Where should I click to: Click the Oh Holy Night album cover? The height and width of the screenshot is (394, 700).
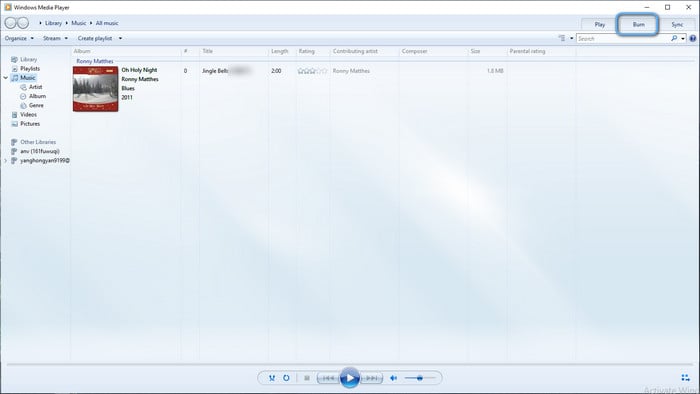click(x=96, y=89)
